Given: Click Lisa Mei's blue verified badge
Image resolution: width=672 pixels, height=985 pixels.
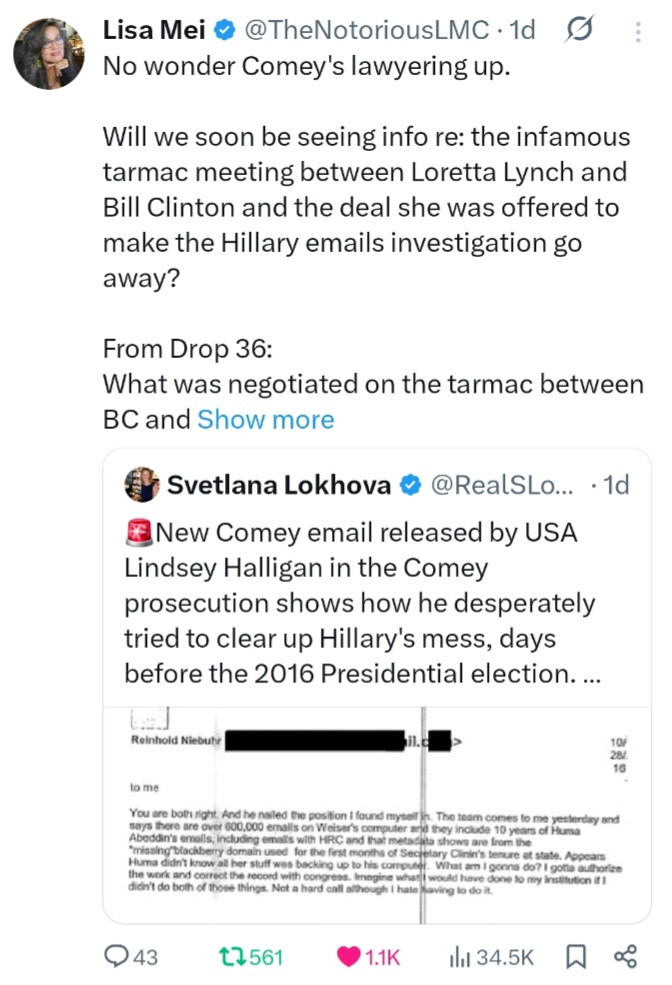Looking at the screenshot, I should click(x=226, y=31).
